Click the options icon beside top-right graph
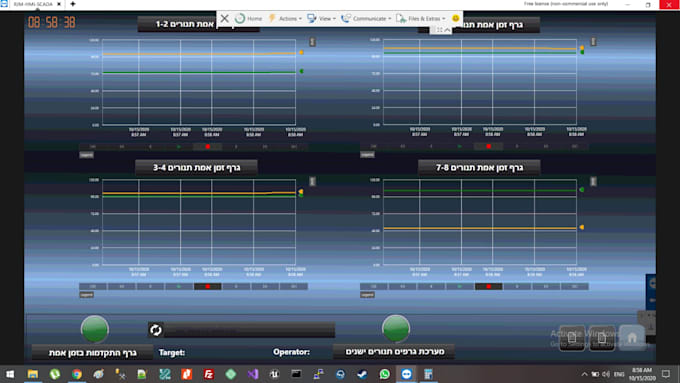The width and height of the screenshot is (680, 383). (593, 42)
